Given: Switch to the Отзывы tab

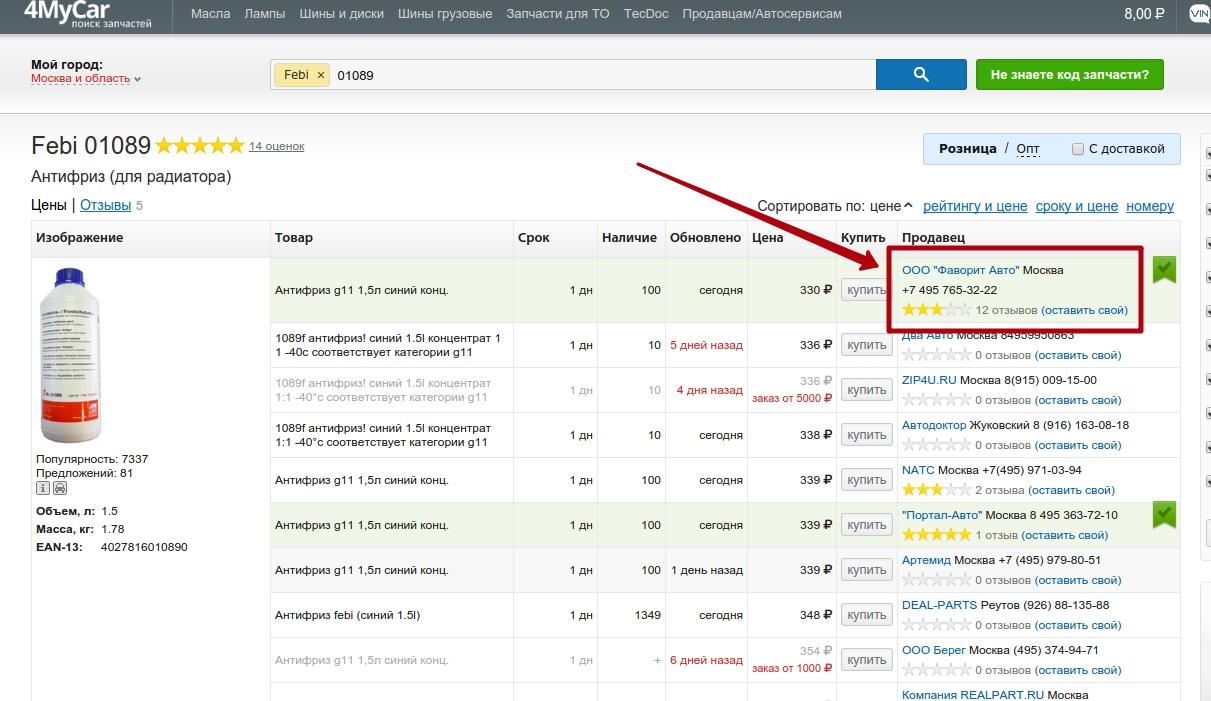Looking at the screenshot, I should (105, 205).
